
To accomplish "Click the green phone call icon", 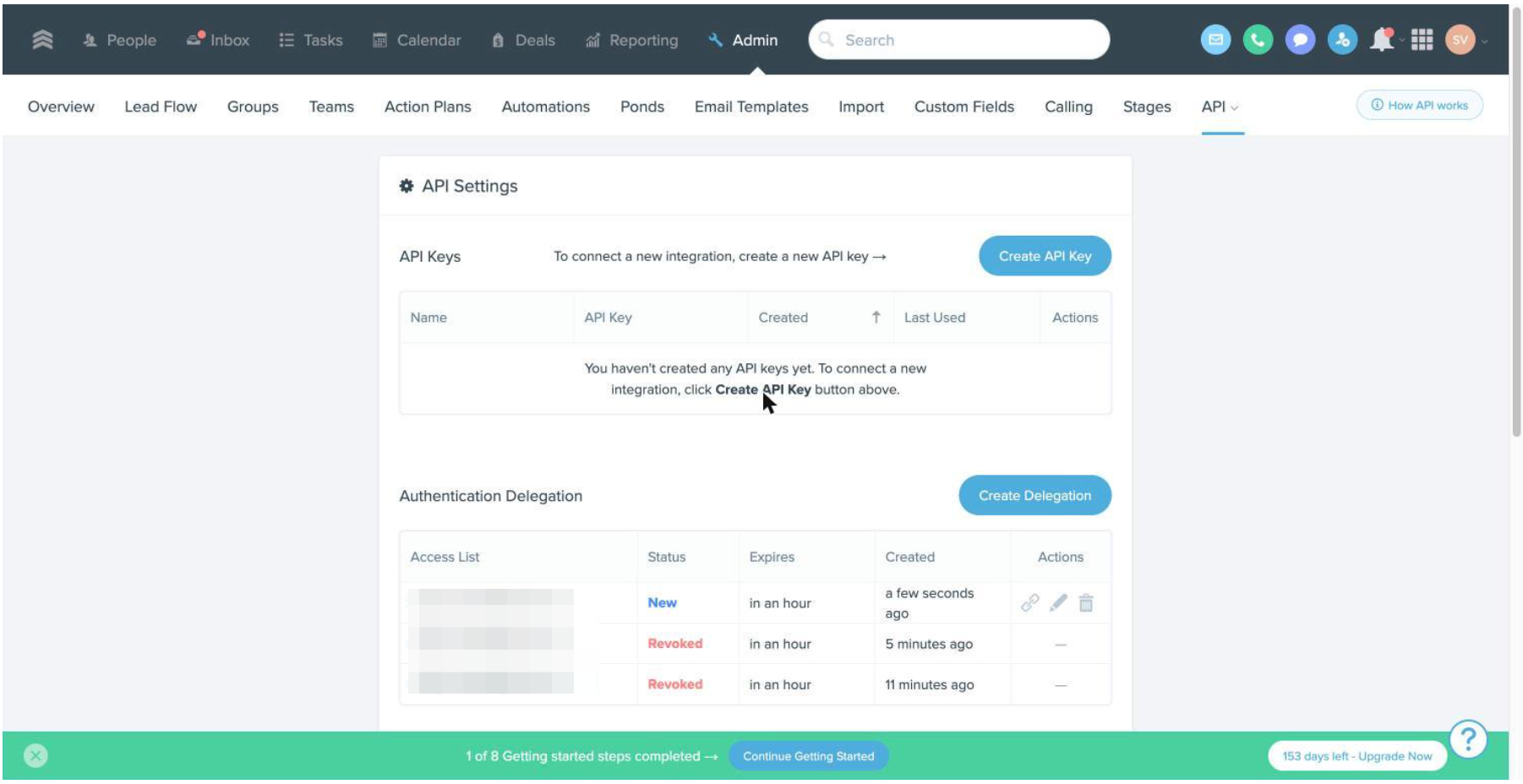I will (1258, 40).
